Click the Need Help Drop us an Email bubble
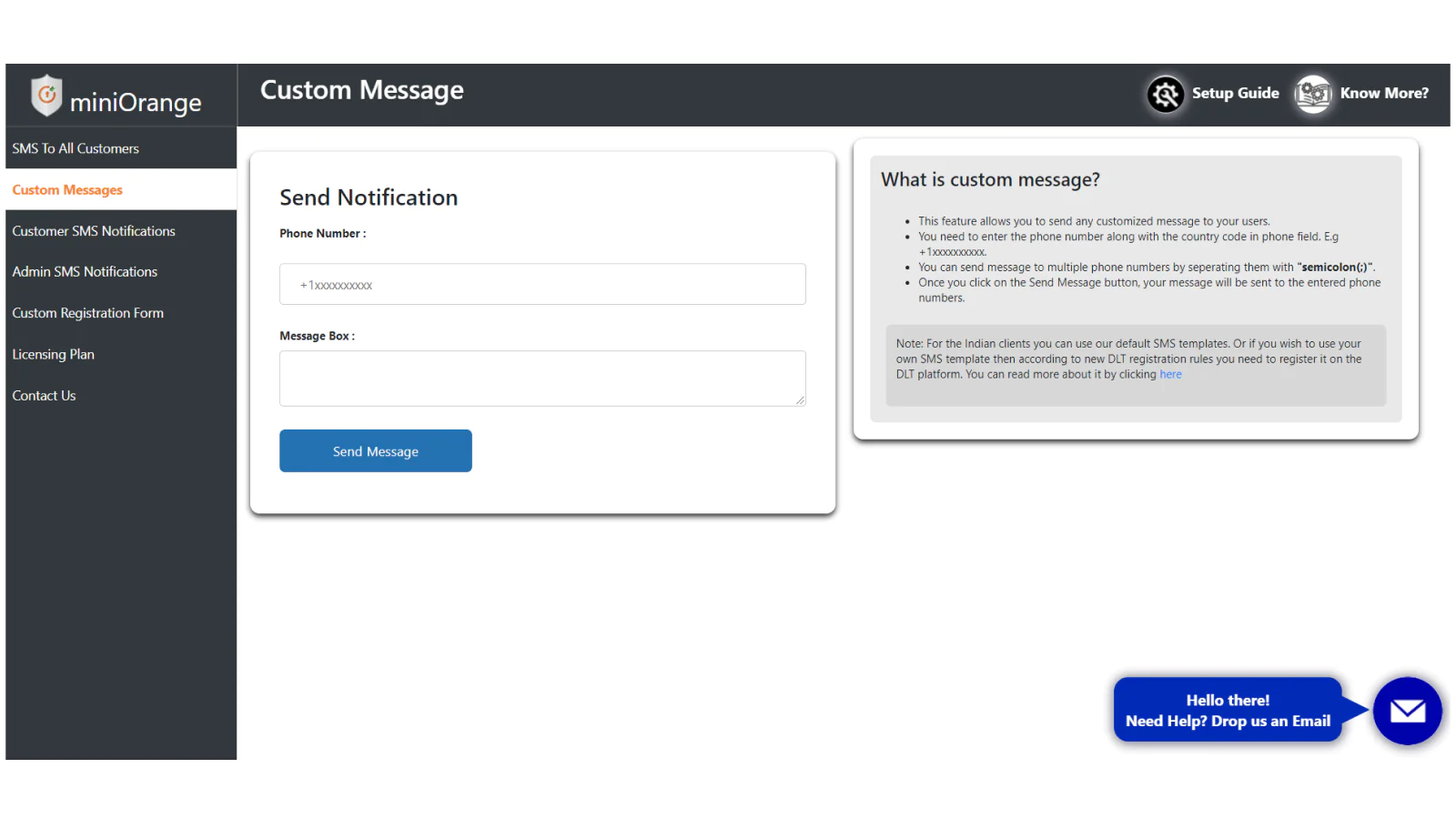 point(1228,710)
